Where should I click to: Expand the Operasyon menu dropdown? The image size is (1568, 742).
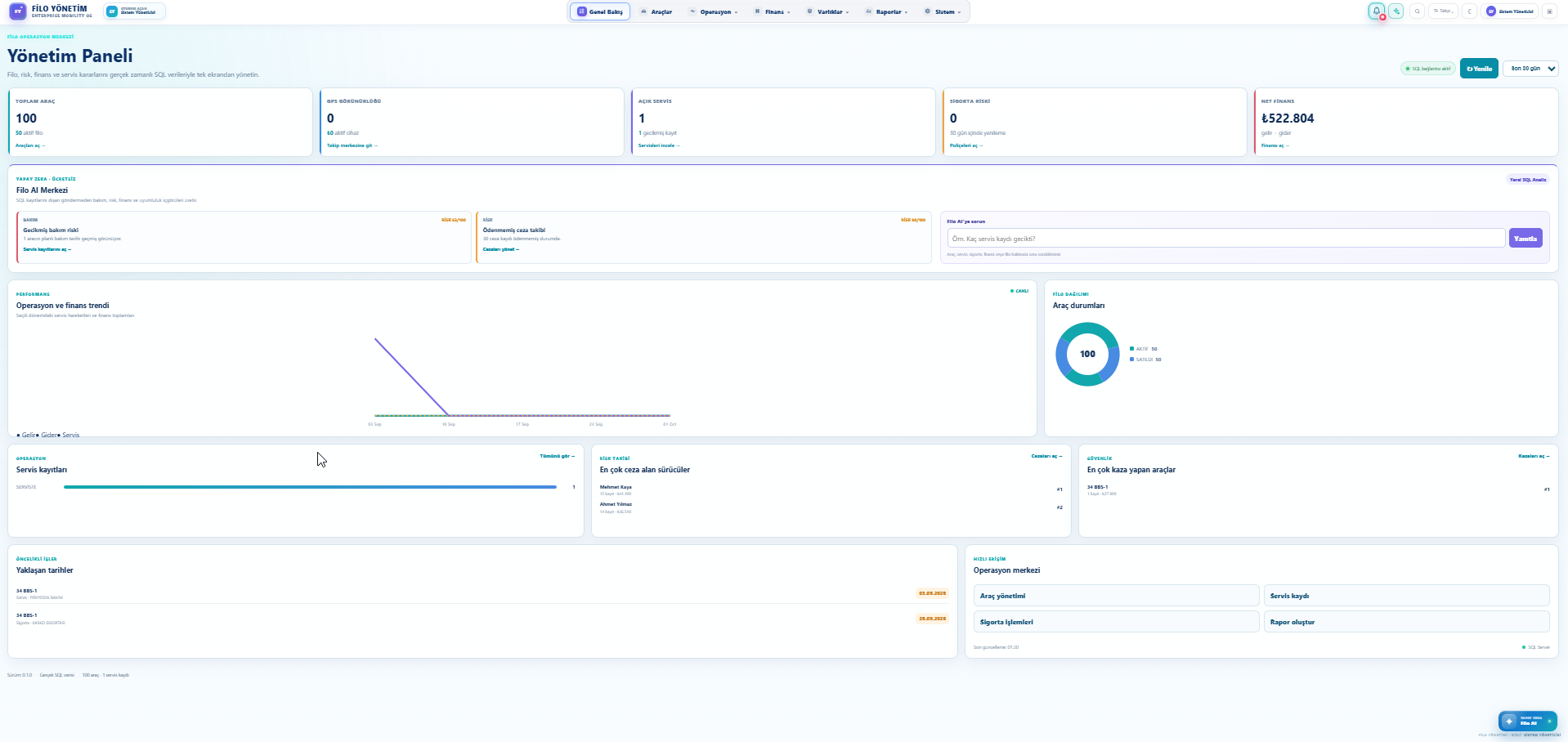[714, 11]
